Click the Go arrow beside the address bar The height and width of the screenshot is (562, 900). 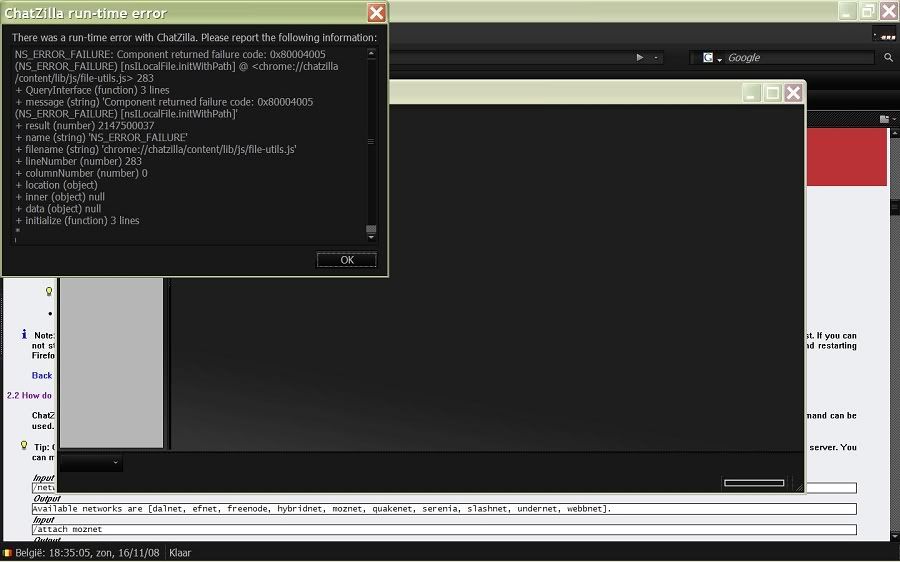(639, 57)
